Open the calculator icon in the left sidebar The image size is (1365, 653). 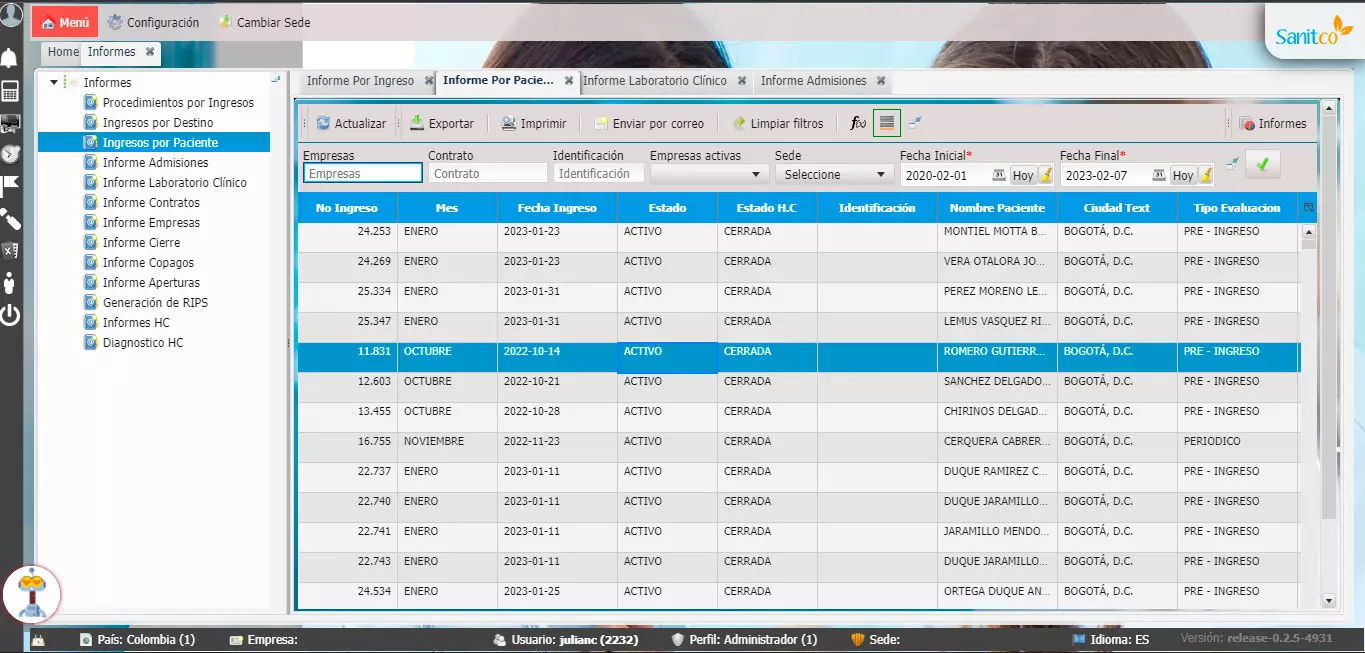[x=11, y=92]
